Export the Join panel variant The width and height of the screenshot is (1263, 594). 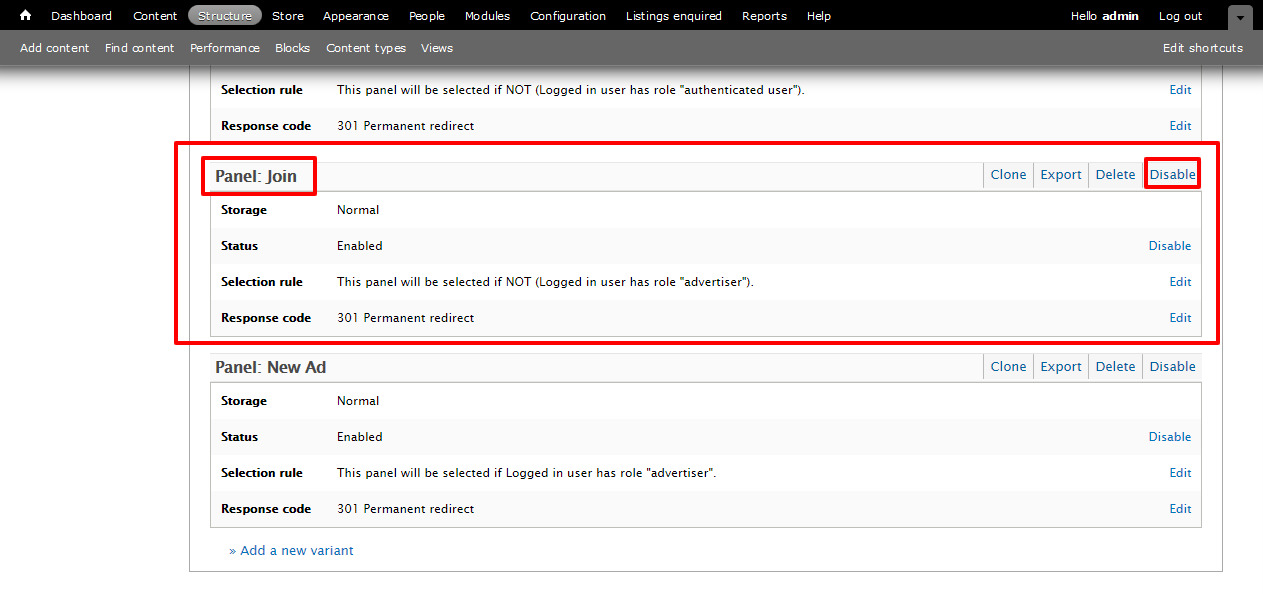(x=1061, y=175)
